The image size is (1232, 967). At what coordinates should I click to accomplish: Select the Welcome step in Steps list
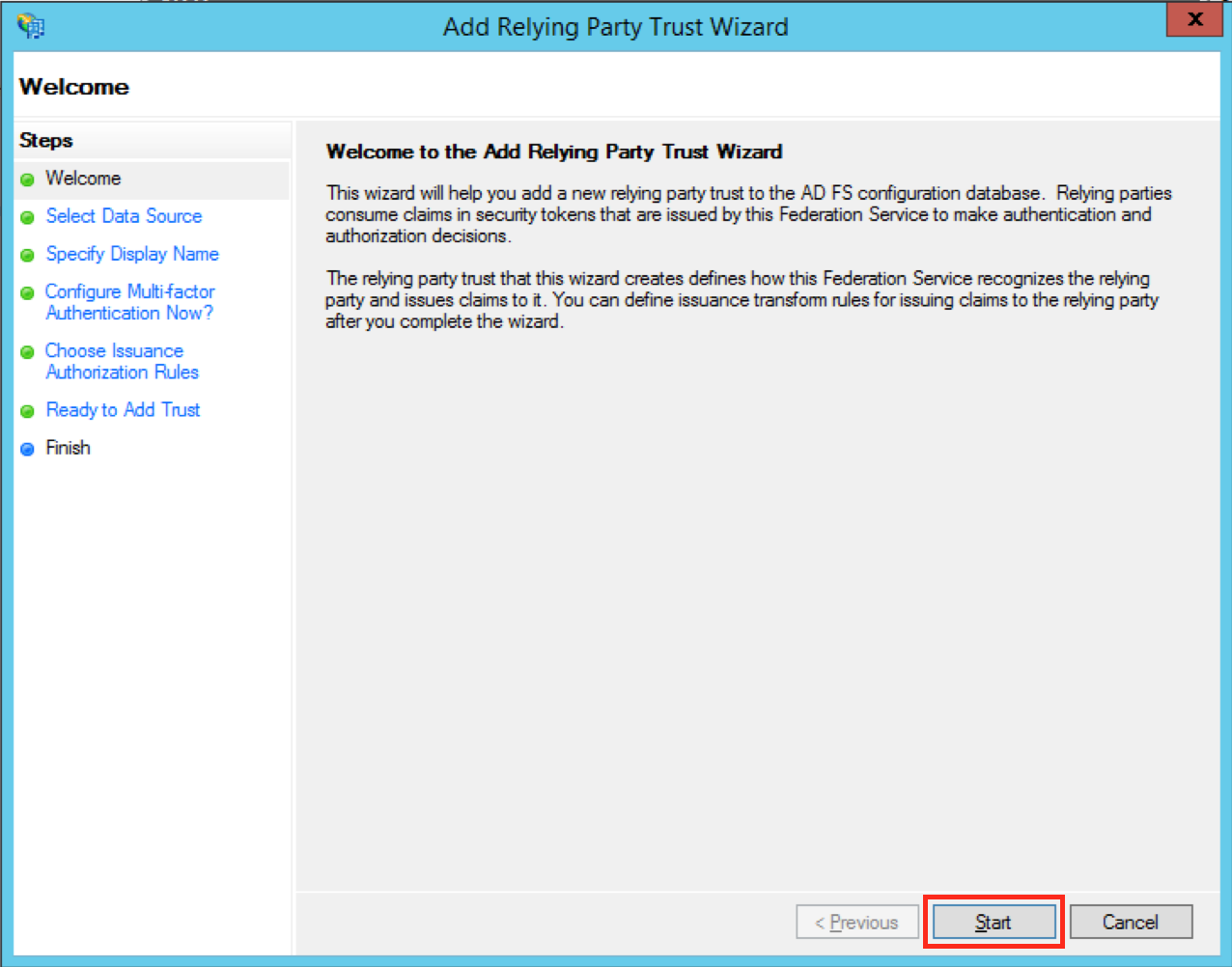[83, 179]
